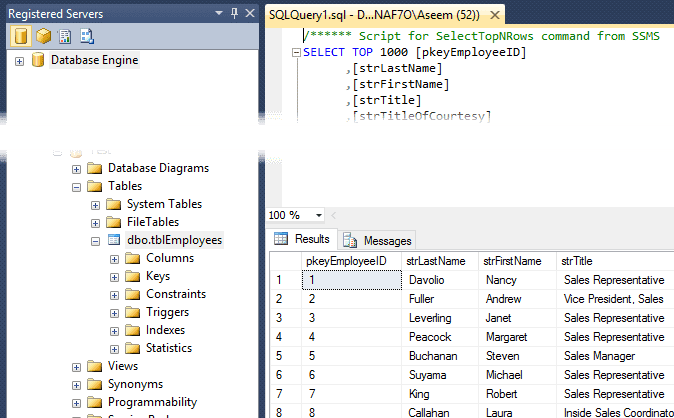Select the SQLQuery1.sql document tab
This screenshot has width=674, height=418.
pos(360,13)
